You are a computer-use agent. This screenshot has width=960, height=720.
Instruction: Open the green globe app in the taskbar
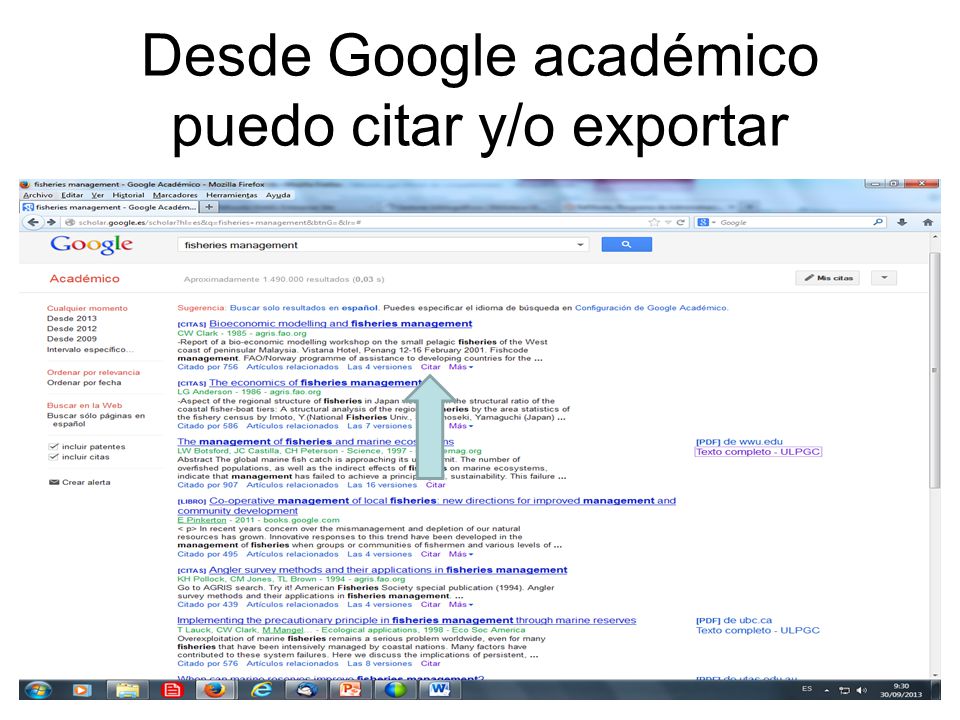tap(396, 690)
